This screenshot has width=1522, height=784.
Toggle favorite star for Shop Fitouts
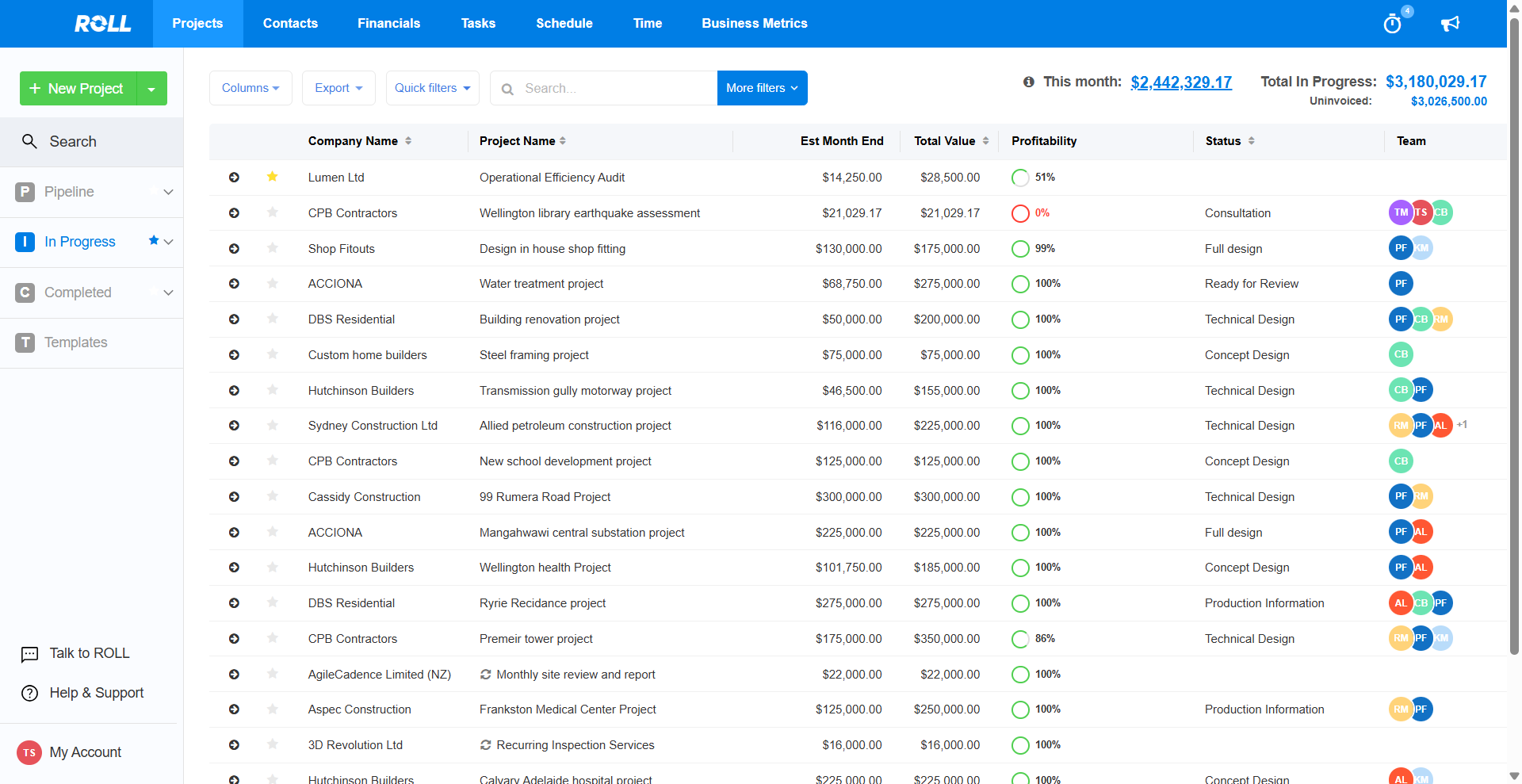[x=272, y=248]
